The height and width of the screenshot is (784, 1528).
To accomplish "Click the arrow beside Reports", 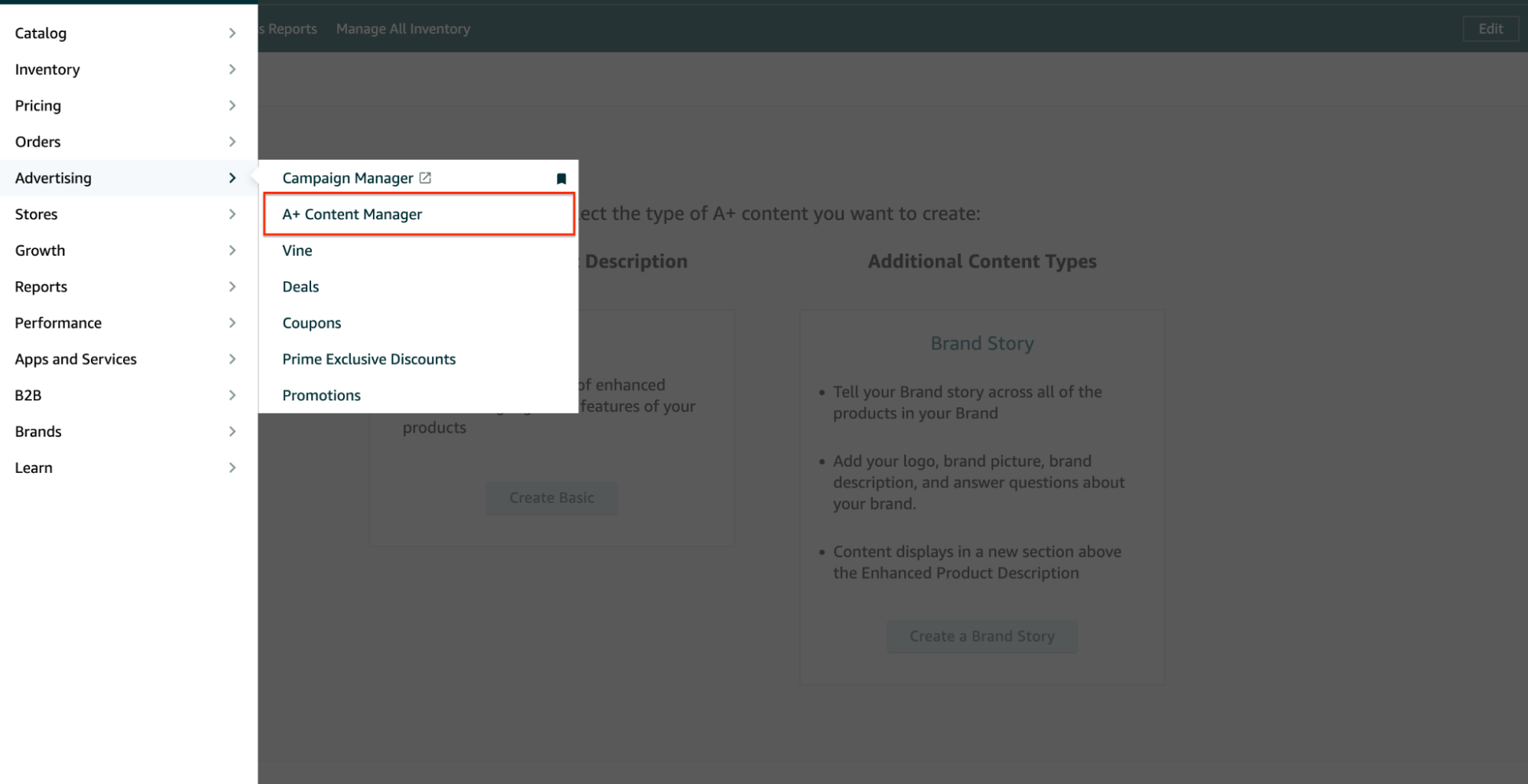I will [x=232, y=287].
